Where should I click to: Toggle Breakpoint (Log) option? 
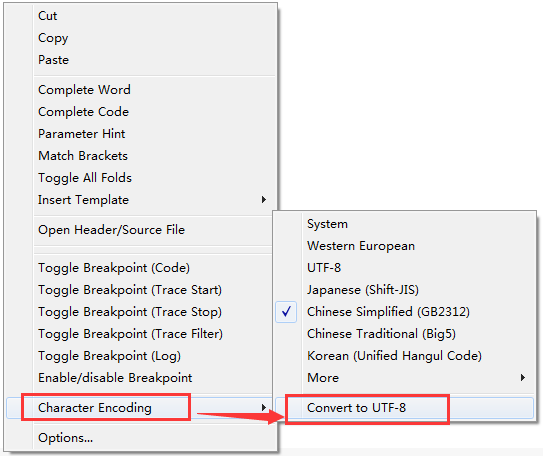point(140,356)
